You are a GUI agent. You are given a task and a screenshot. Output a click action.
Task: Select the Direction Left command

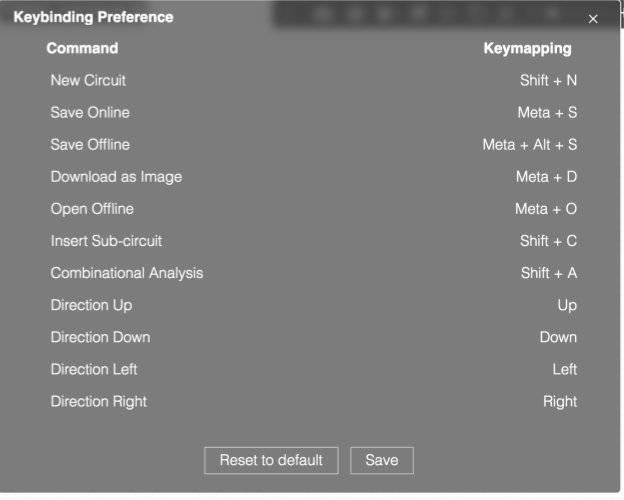pyautogui.click(x=94, y=369)
